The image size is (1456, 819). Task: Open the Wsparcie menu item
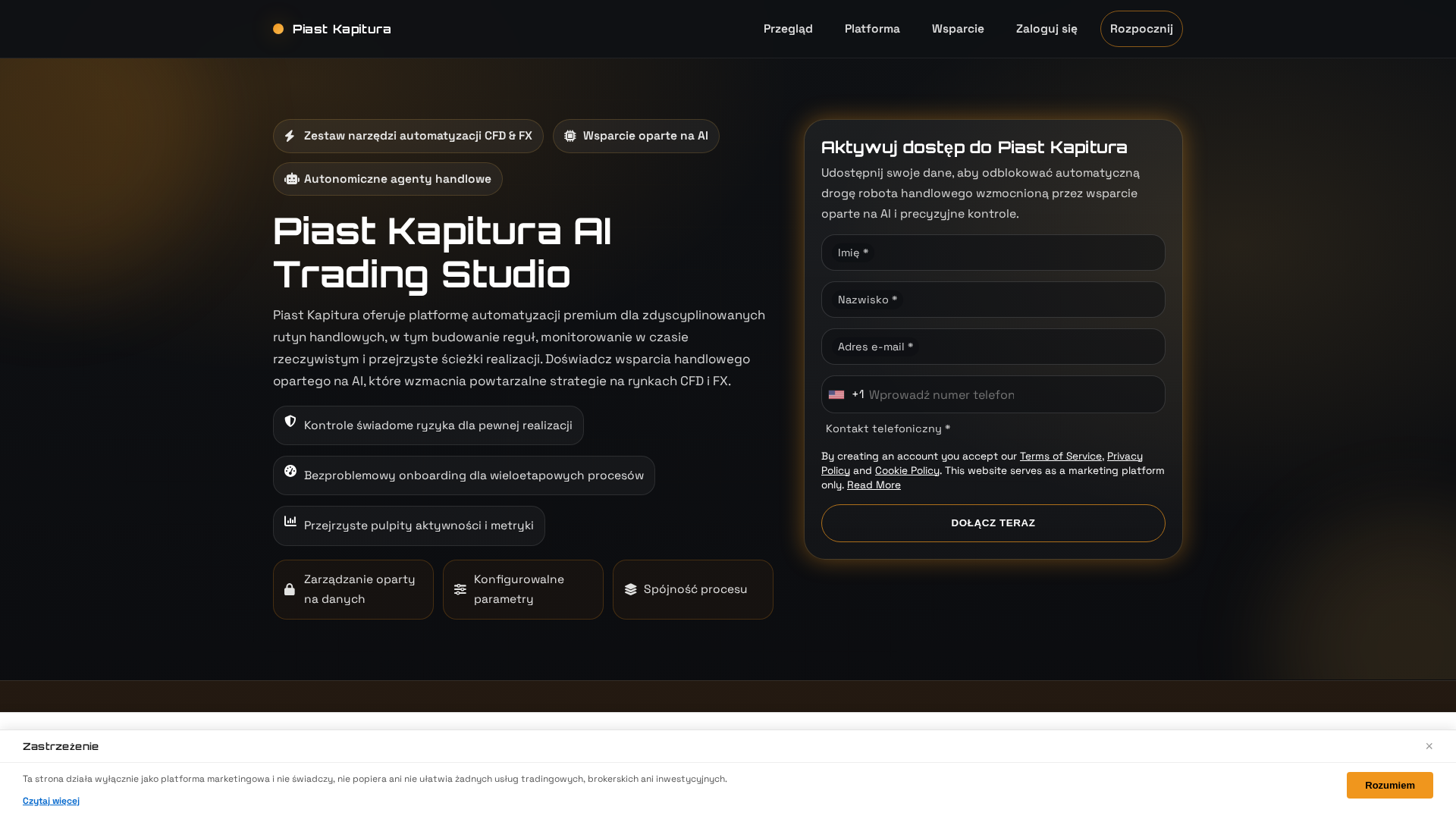tap(958, 29)
